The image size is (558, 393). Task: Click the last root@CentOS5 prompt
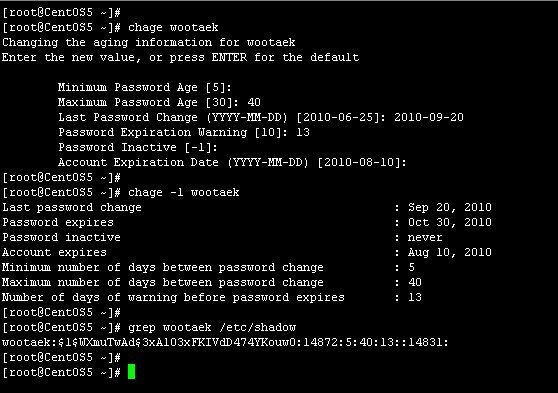tap(62, 372)
